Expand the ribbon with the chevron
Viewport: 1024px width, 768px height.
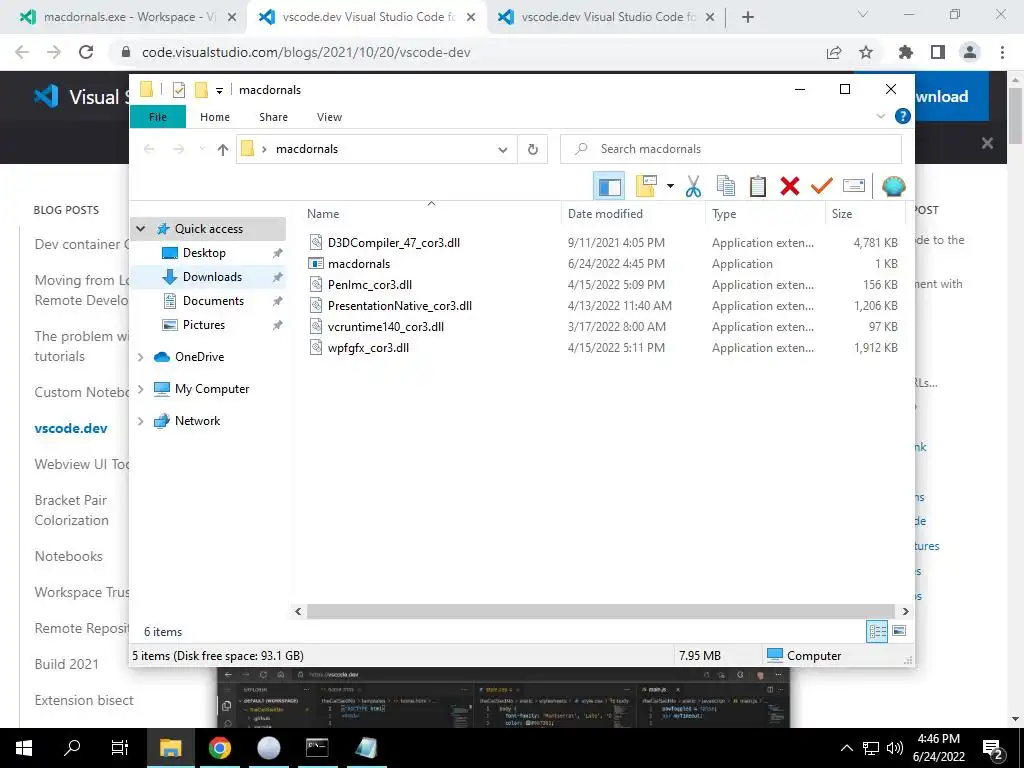click(880, 116)
